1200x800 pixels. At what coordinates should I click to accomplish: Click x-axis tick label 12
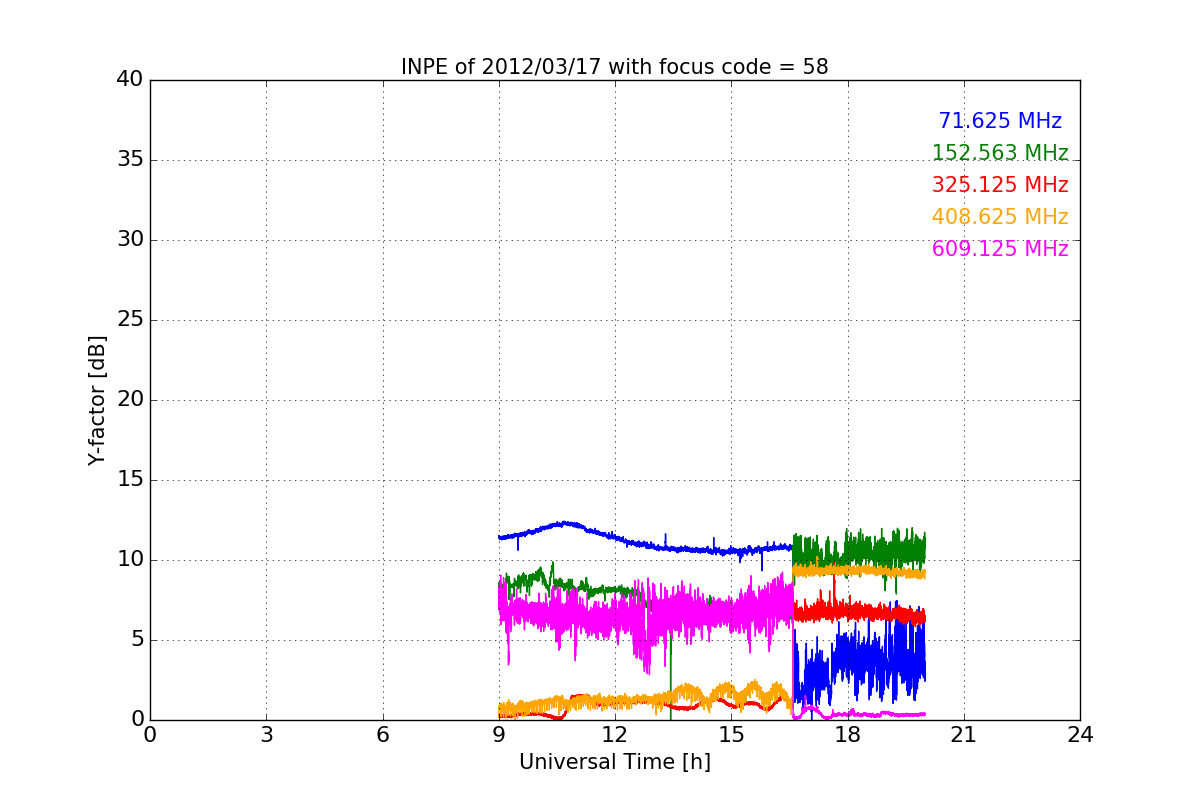[615, 734]
